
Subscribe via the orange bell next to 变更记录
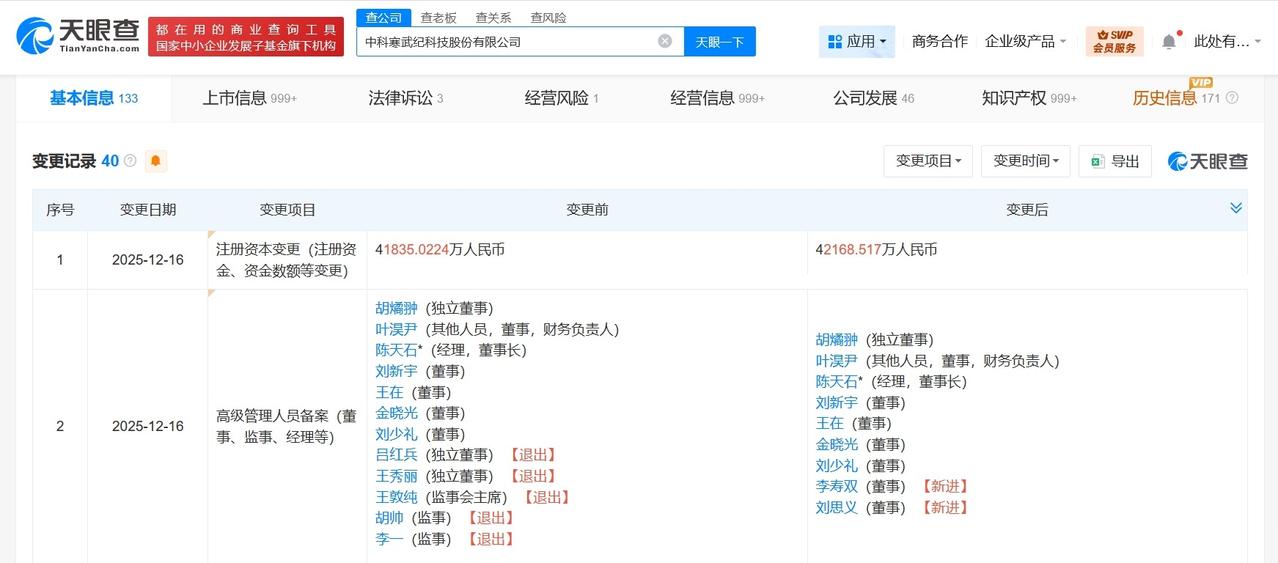[x=156, y=161]
